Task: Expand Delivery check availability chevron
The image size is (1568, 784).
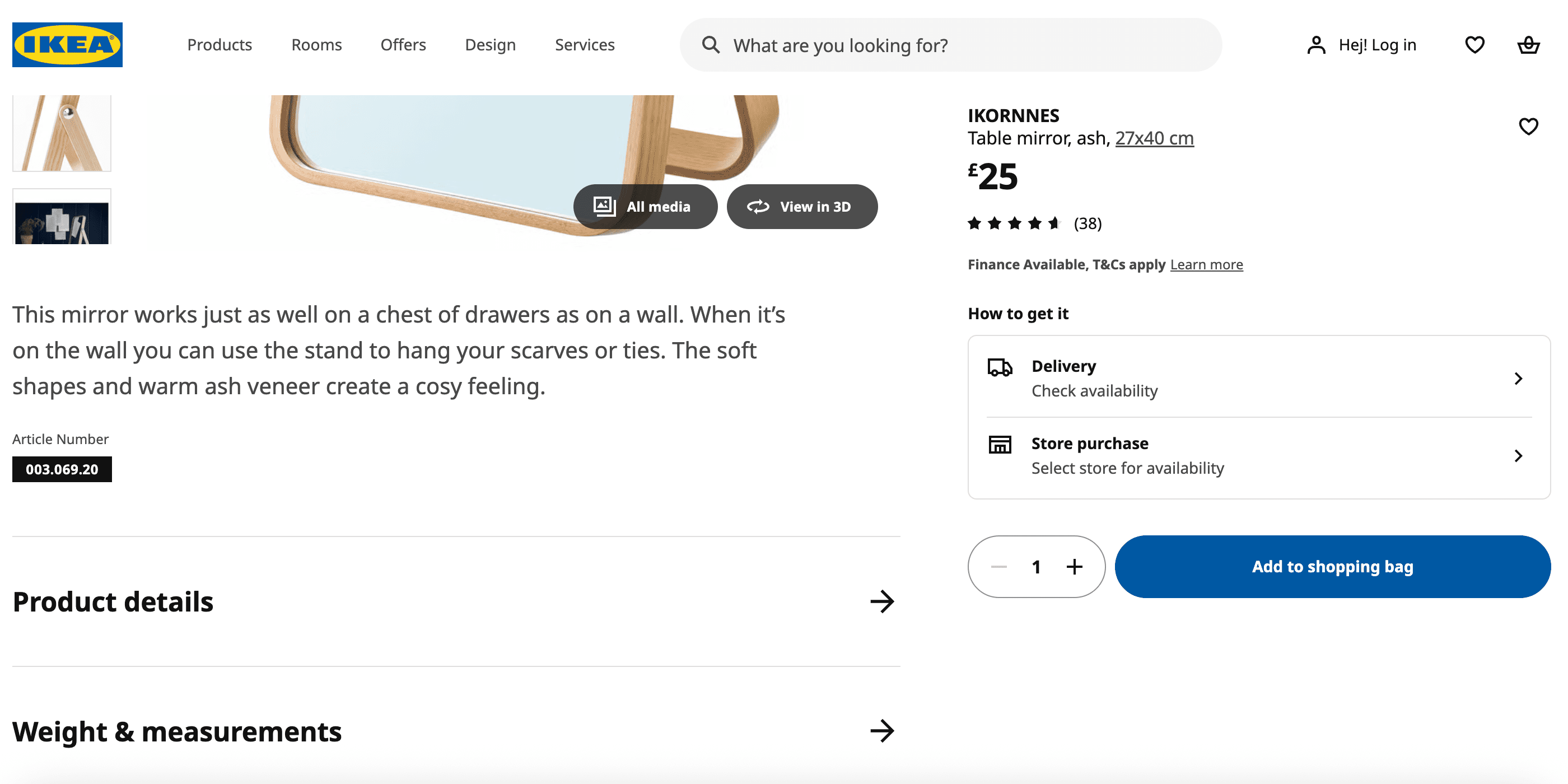Action: tap(1518, 378)
